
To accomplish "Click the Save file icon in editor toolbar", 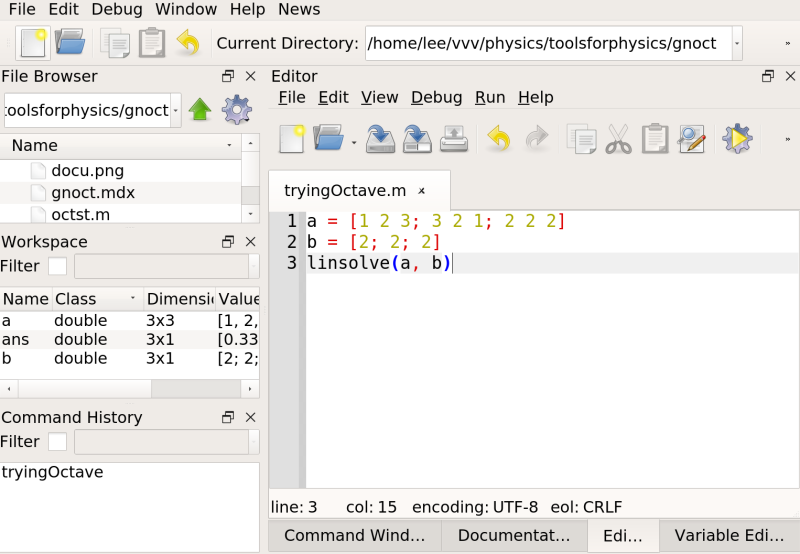I will [x=380, y=138].
